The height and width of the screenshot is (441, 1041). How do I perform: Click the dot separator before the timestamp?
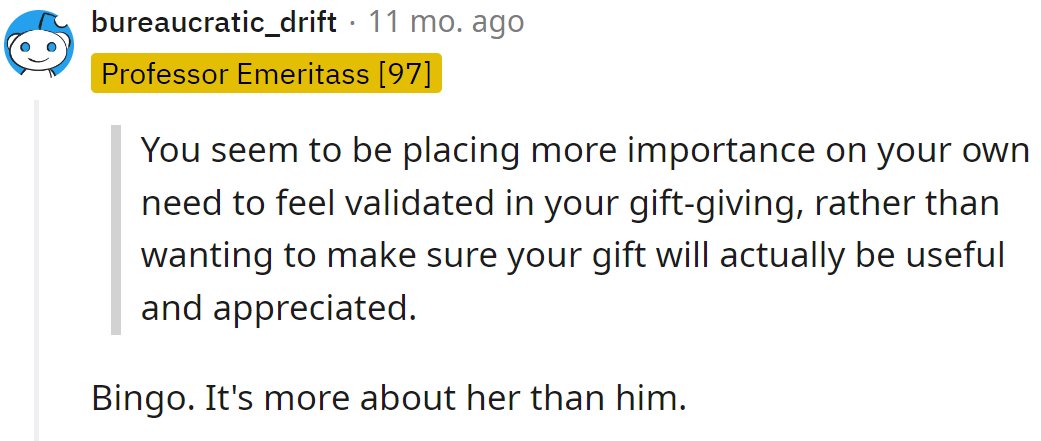(352, 23)
